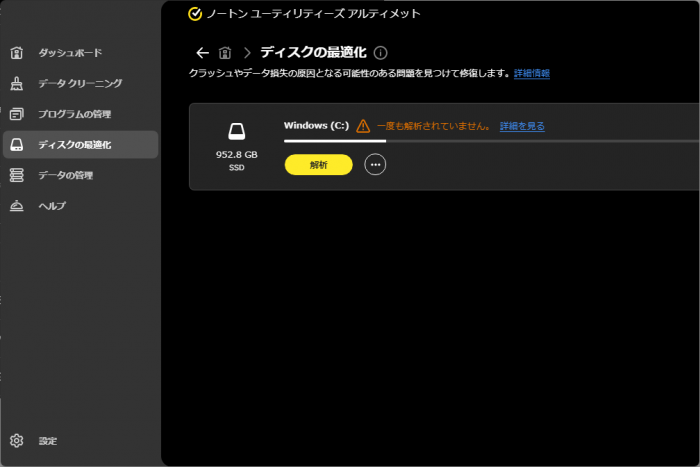
Task: Open プログラムの管理 menu item
Action: pos(80,114)
